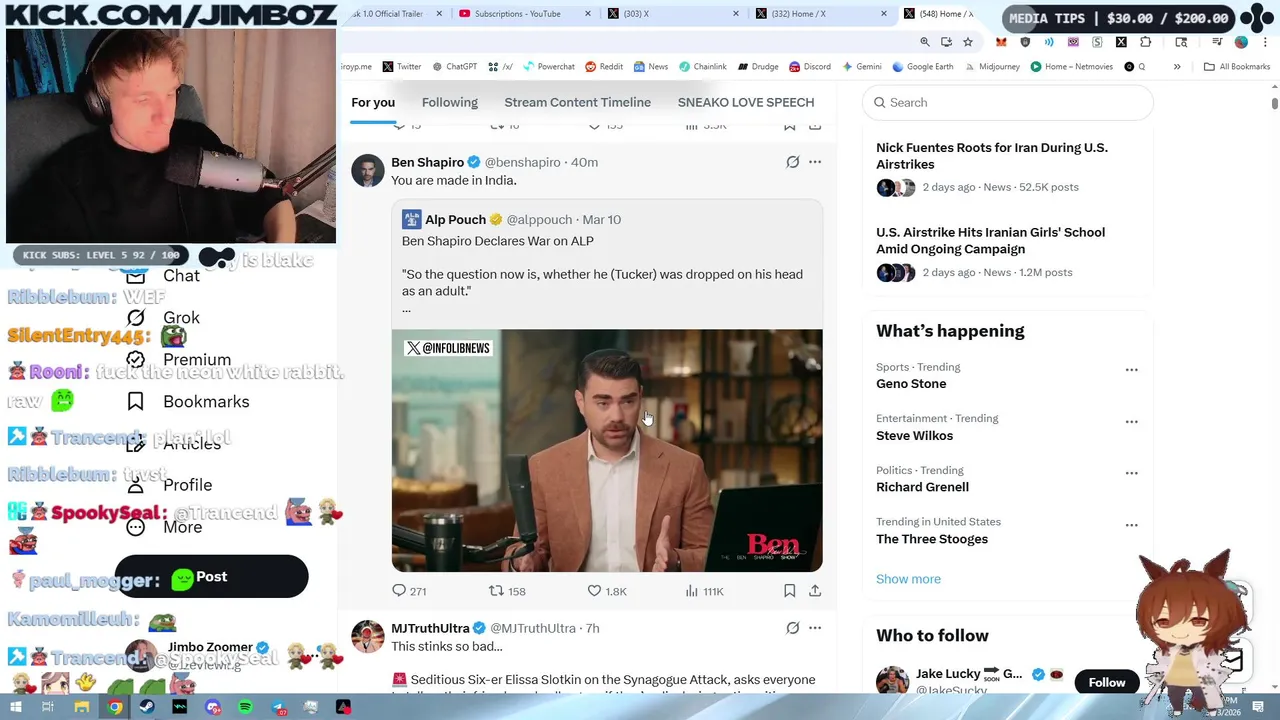
Task: Close the (303) X browser tab
Action: pyautogui.click(x=736, y=14)
